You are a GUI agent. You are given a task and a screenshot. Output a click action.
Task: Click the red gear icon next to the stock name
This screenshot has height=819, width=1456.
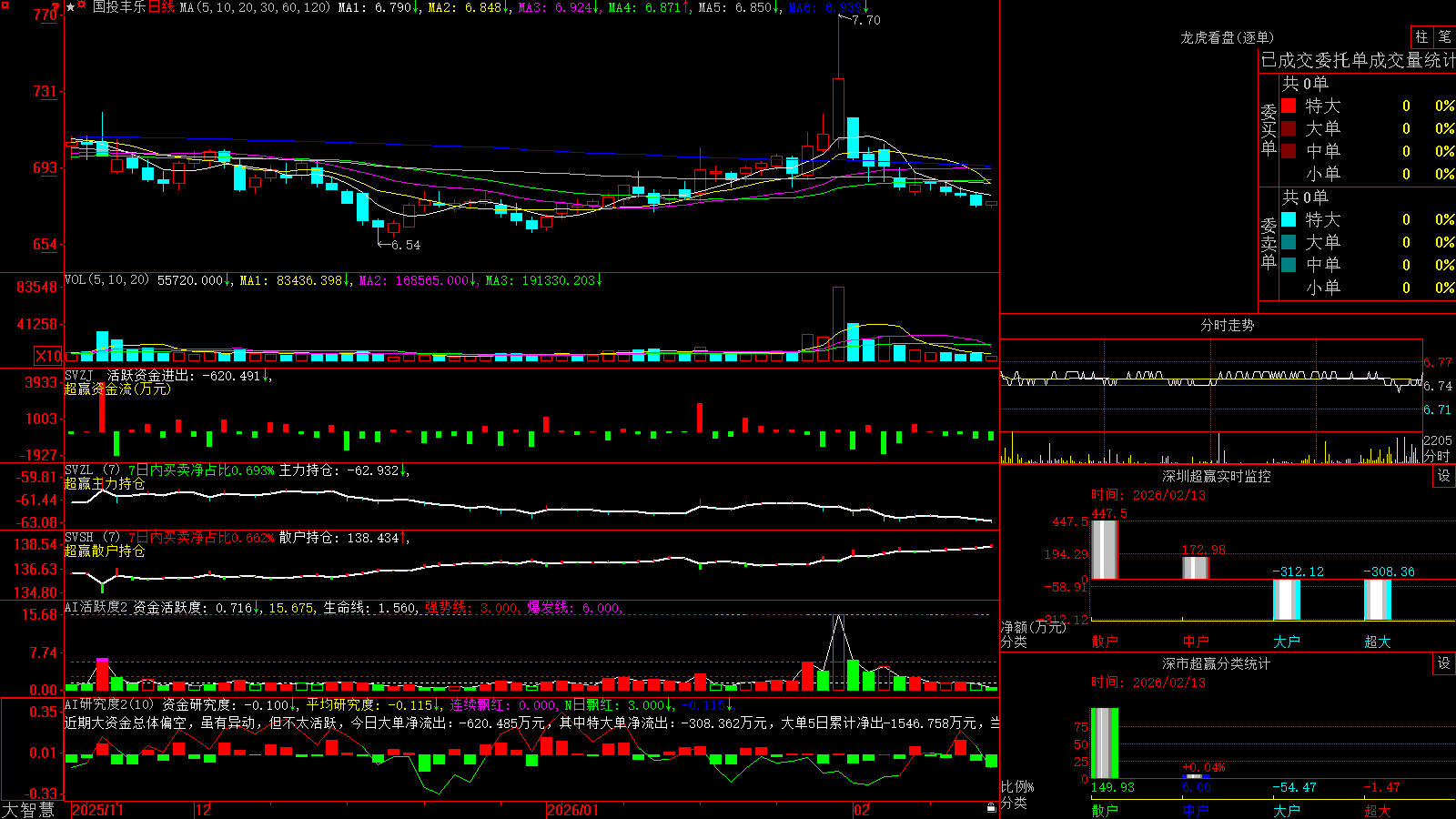(x=81, y=5)
